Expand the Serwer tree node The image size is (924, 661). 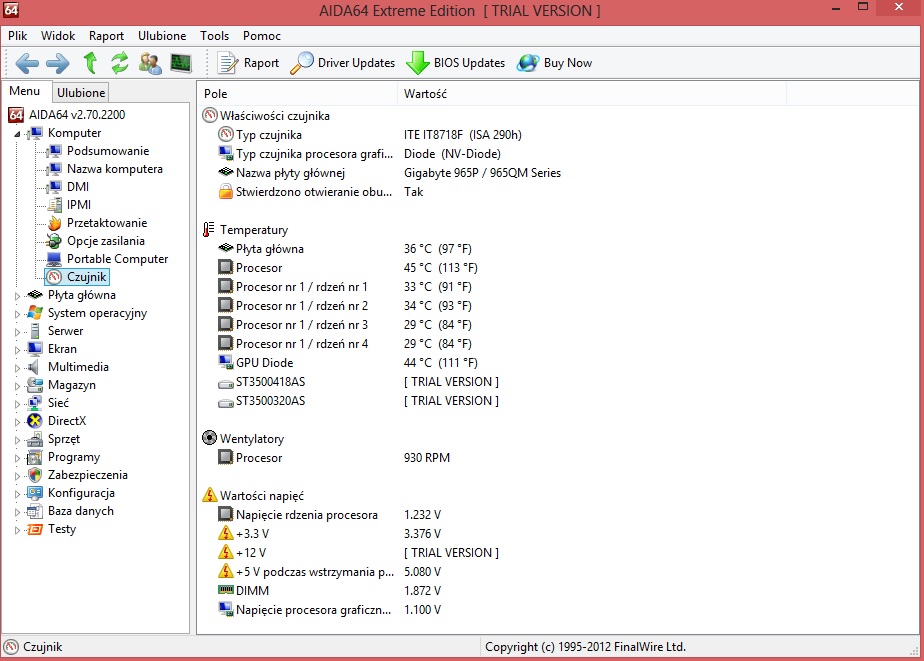[17, 332]
